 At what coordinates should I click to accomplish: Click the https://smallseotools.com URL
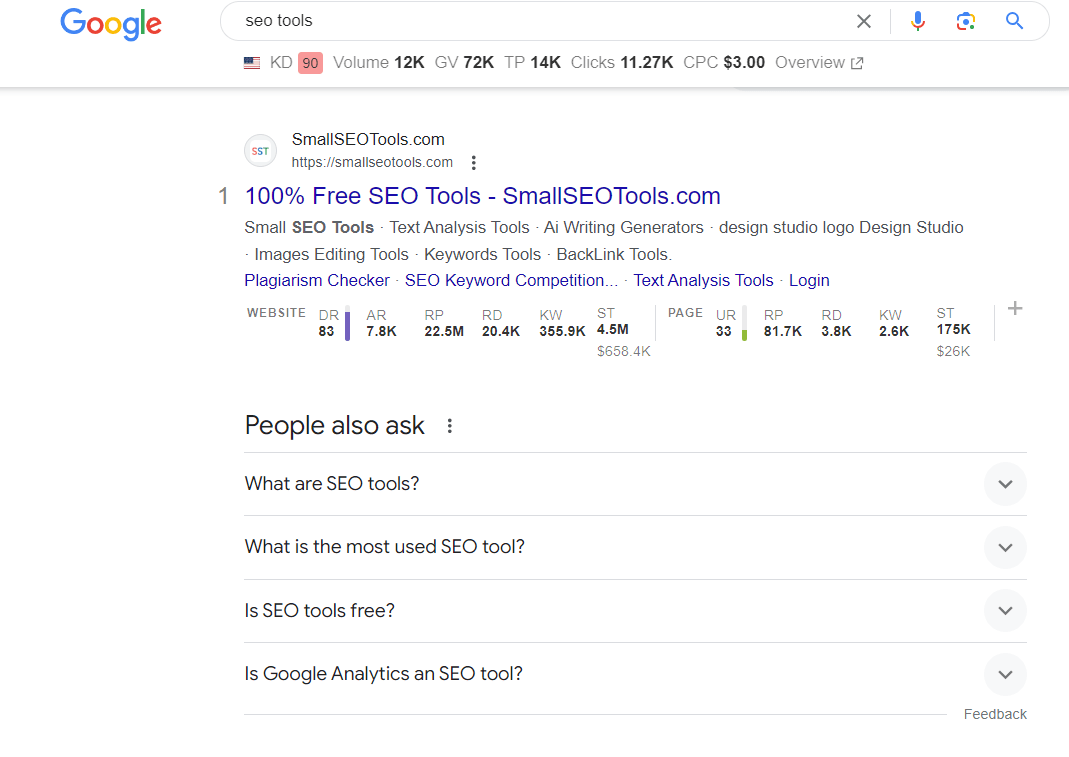pos(372,162)
